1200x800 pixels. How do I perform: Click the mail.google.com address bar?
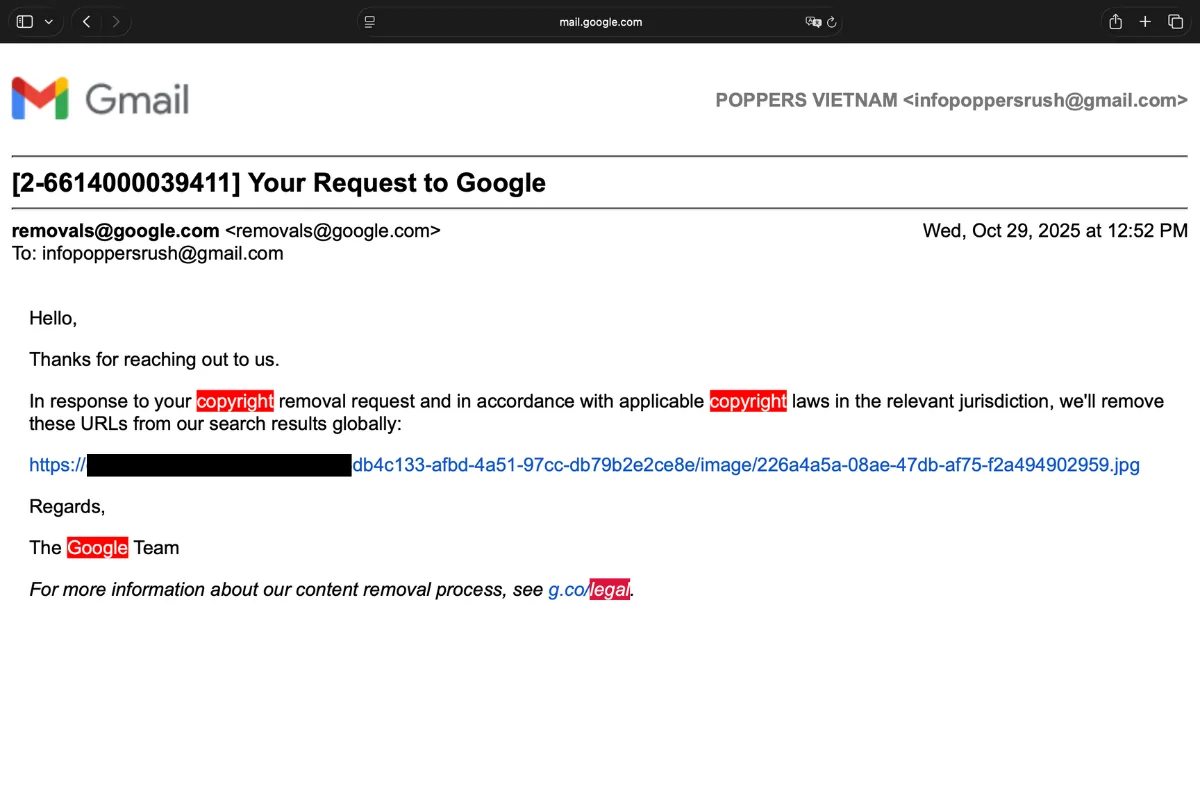600,21
